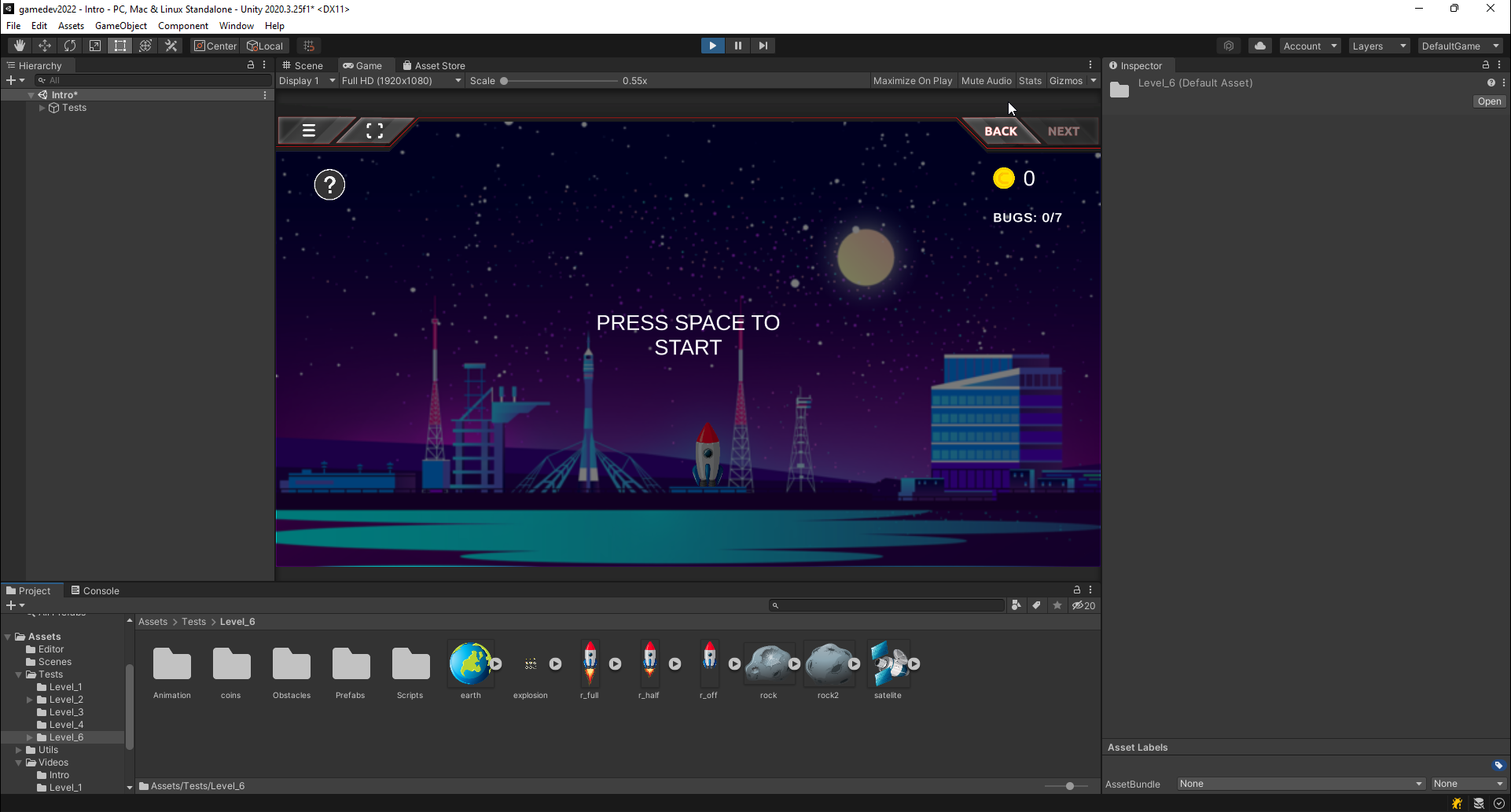
Task: Step one frame forward
Action: 763,46
